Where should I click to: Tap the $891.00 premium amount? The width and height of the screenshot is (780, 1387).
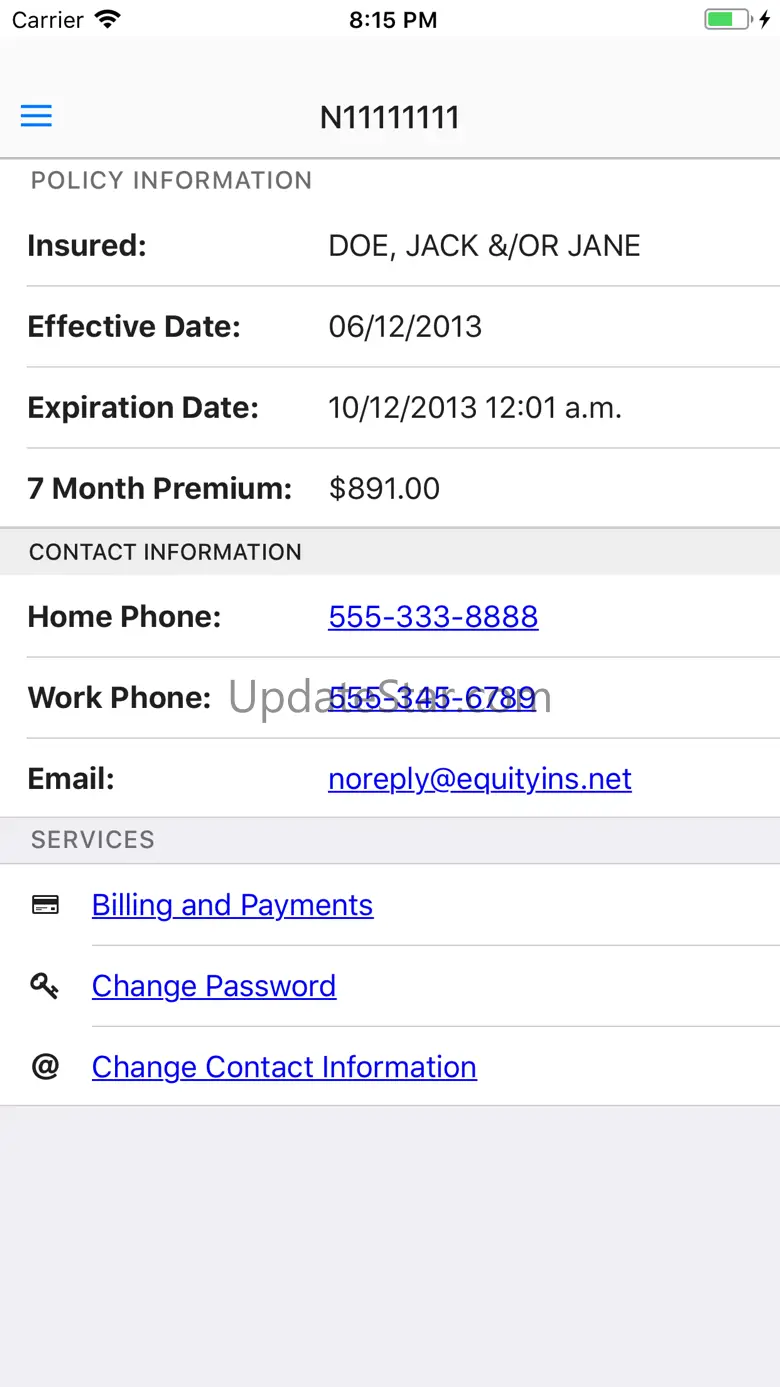click(384, 489)
